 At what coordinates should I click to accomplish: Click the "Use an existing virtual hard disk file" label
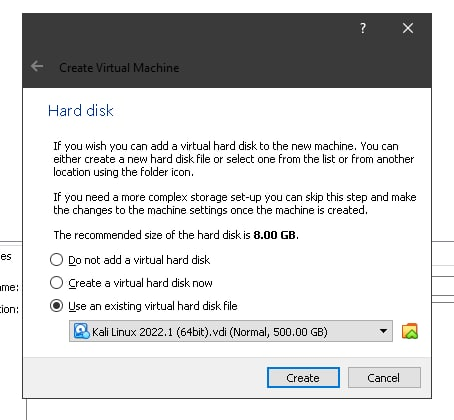click(153, 306)
